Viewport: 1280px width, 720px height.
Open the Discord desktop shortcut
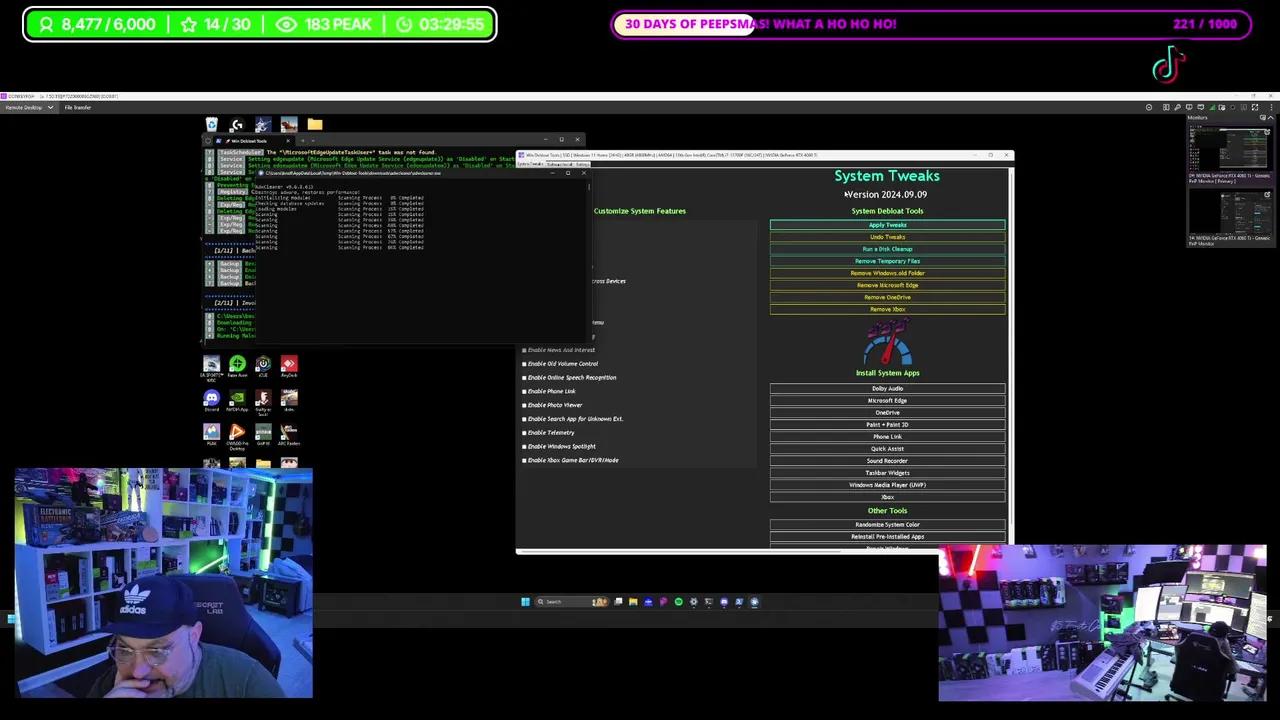211,399
